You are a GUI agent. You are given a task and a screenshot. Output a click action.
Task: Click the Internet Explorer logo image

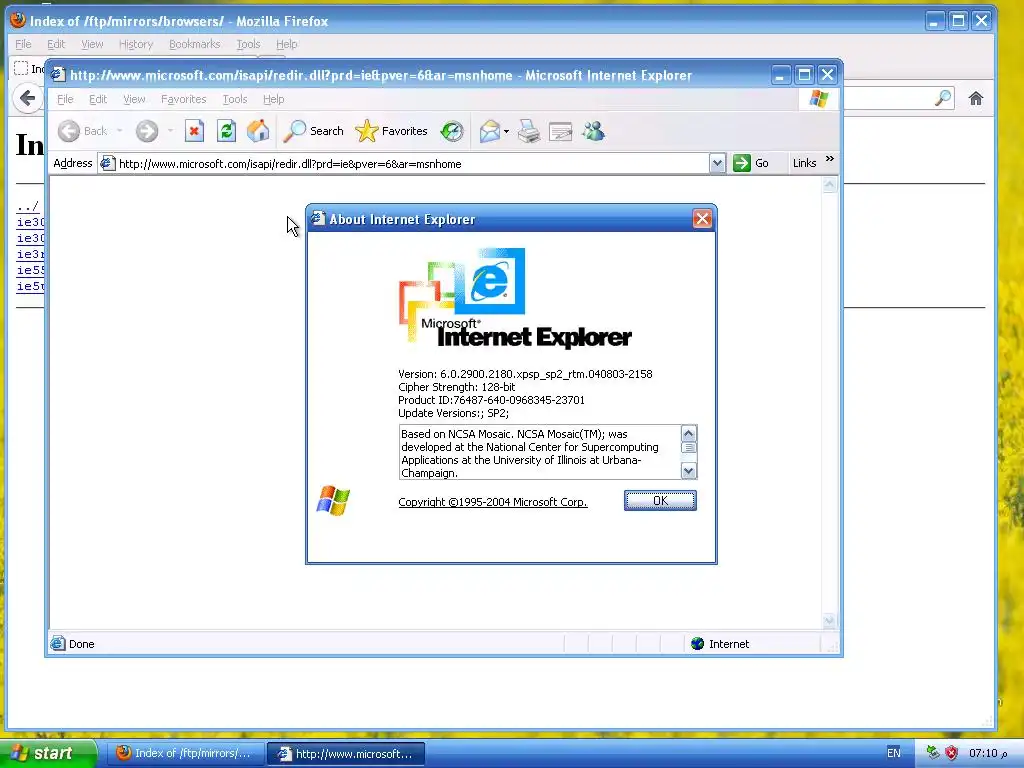[515, 297]
